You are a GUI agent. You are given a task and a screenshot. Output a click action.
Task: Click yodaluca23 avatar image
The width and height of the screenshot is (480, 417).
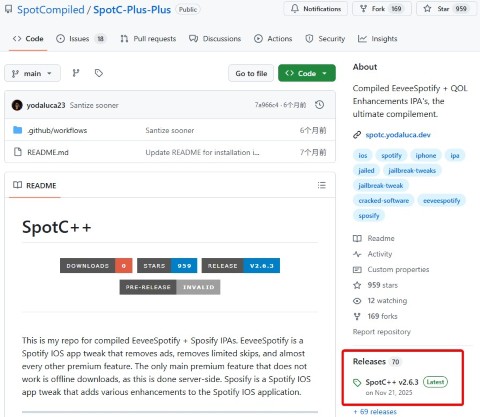[17, 105]
